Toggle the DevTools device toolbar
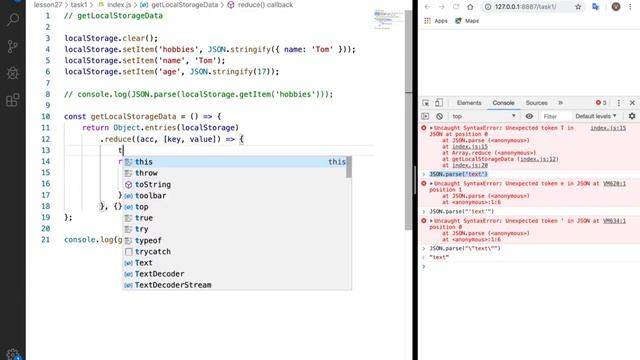This screenshot has height=360, width=640. (x=439, y=103)
